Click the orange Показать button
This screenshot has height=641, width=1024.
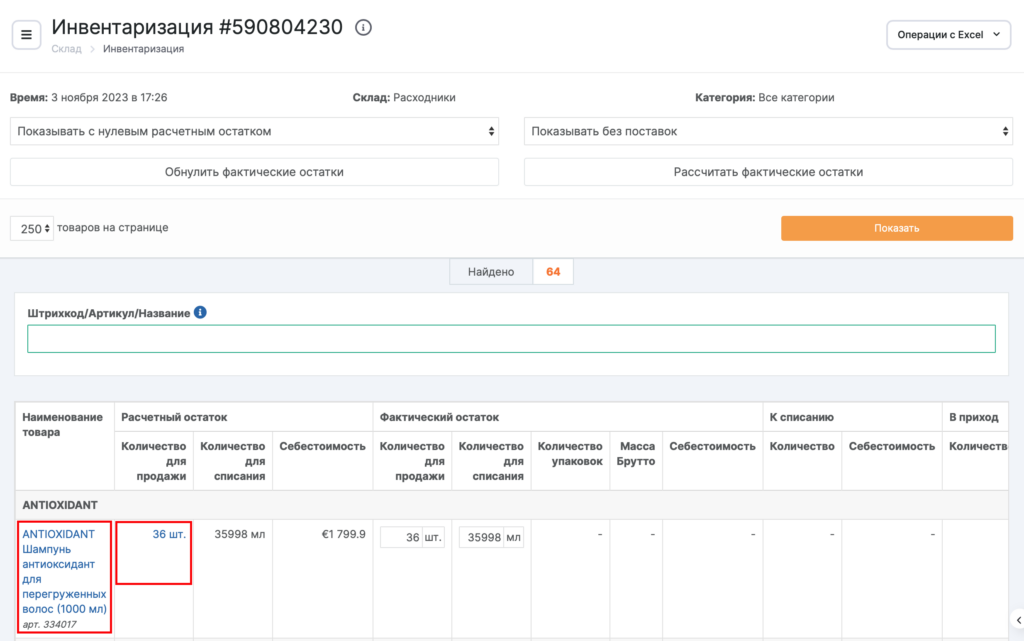tap(896, 228)
